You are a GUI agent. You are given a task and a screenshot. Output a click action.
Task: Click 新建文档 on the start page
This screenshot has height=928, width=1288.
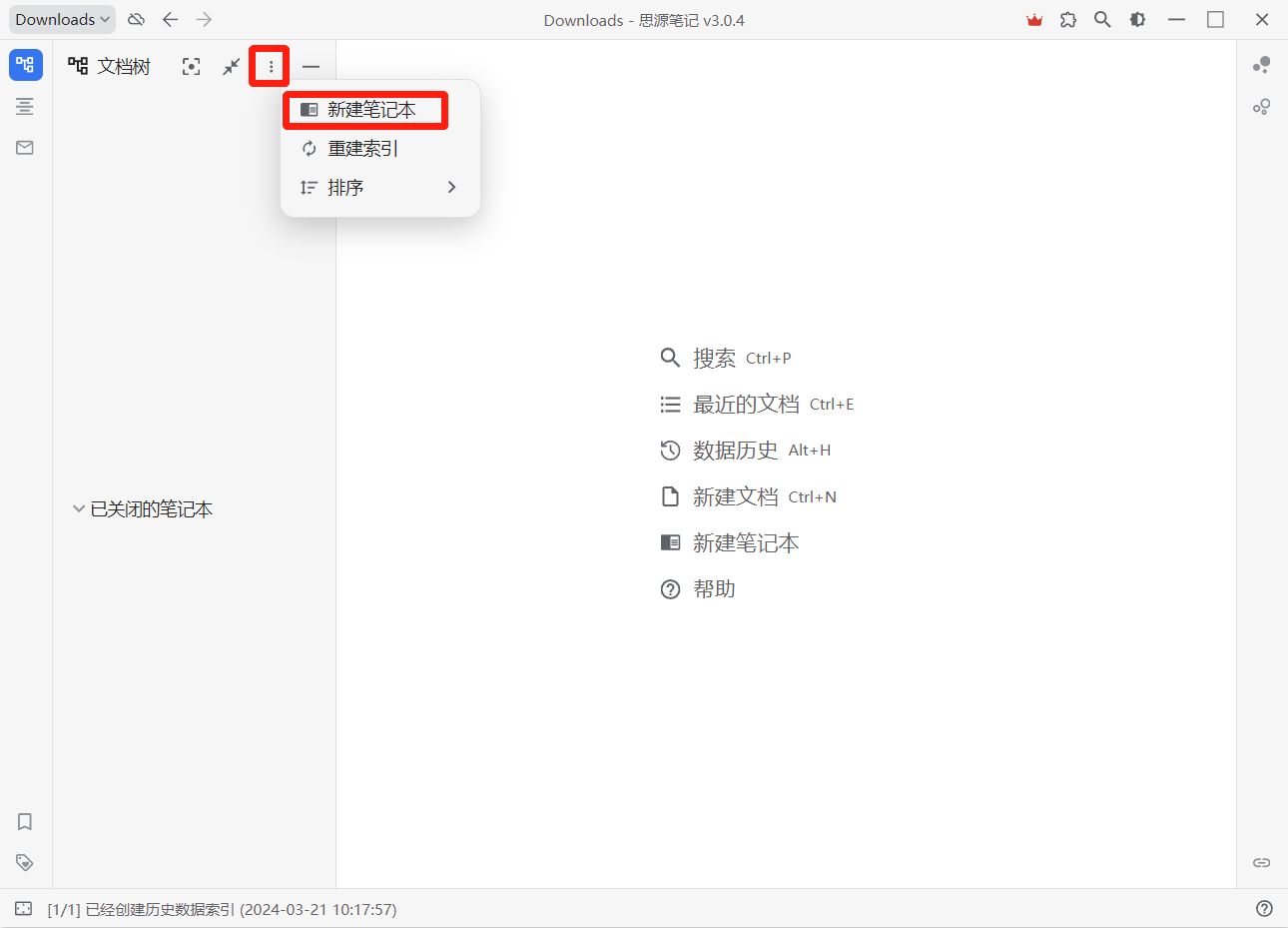pos(749,496)
